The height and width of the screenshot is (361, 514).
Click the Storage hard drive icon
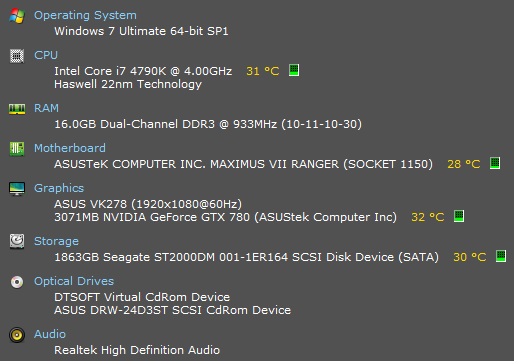click(x=17, y=241)
